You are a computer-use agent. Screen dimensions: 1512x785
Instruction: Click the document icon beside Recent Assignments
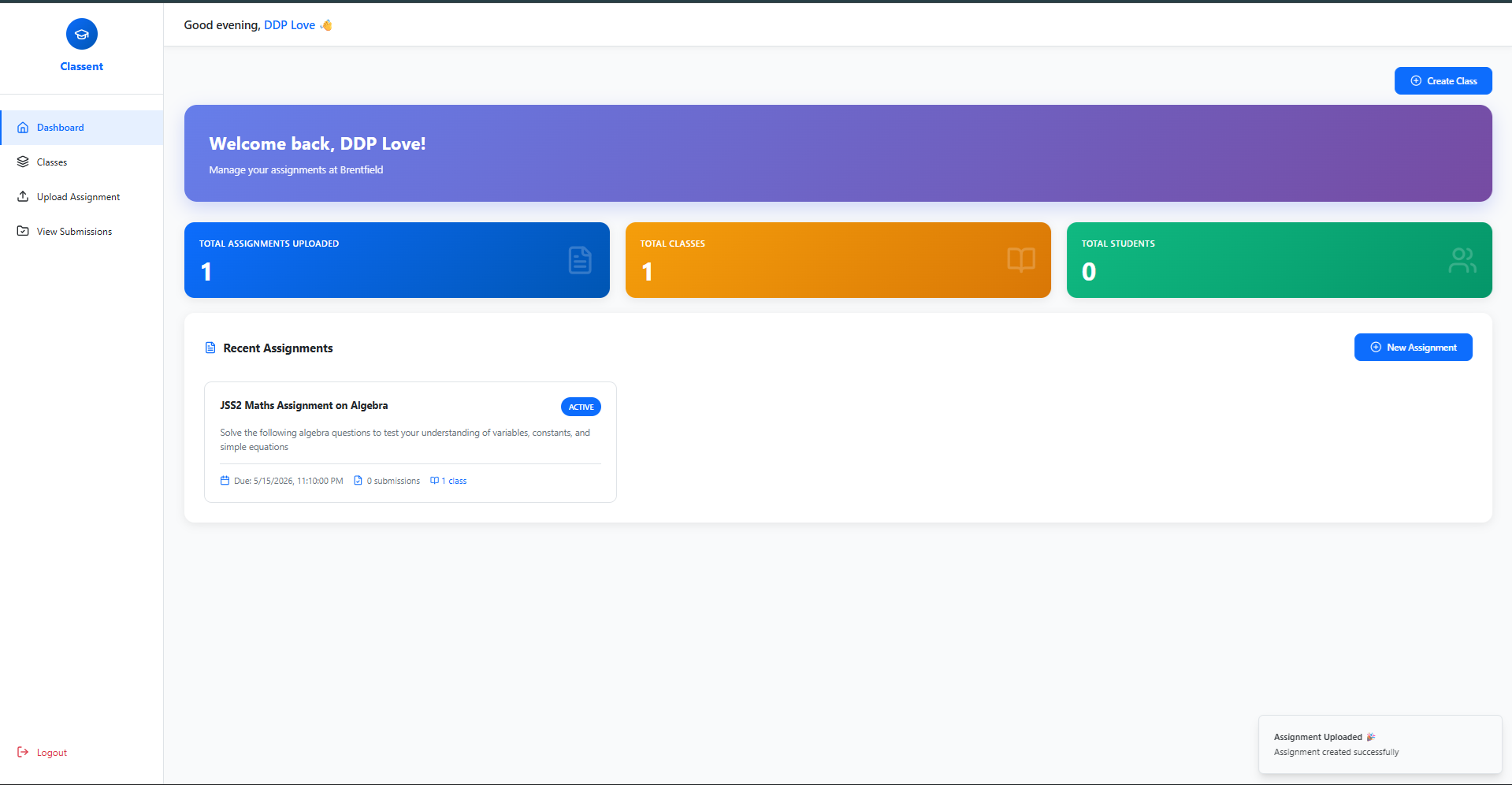(210, 348)
